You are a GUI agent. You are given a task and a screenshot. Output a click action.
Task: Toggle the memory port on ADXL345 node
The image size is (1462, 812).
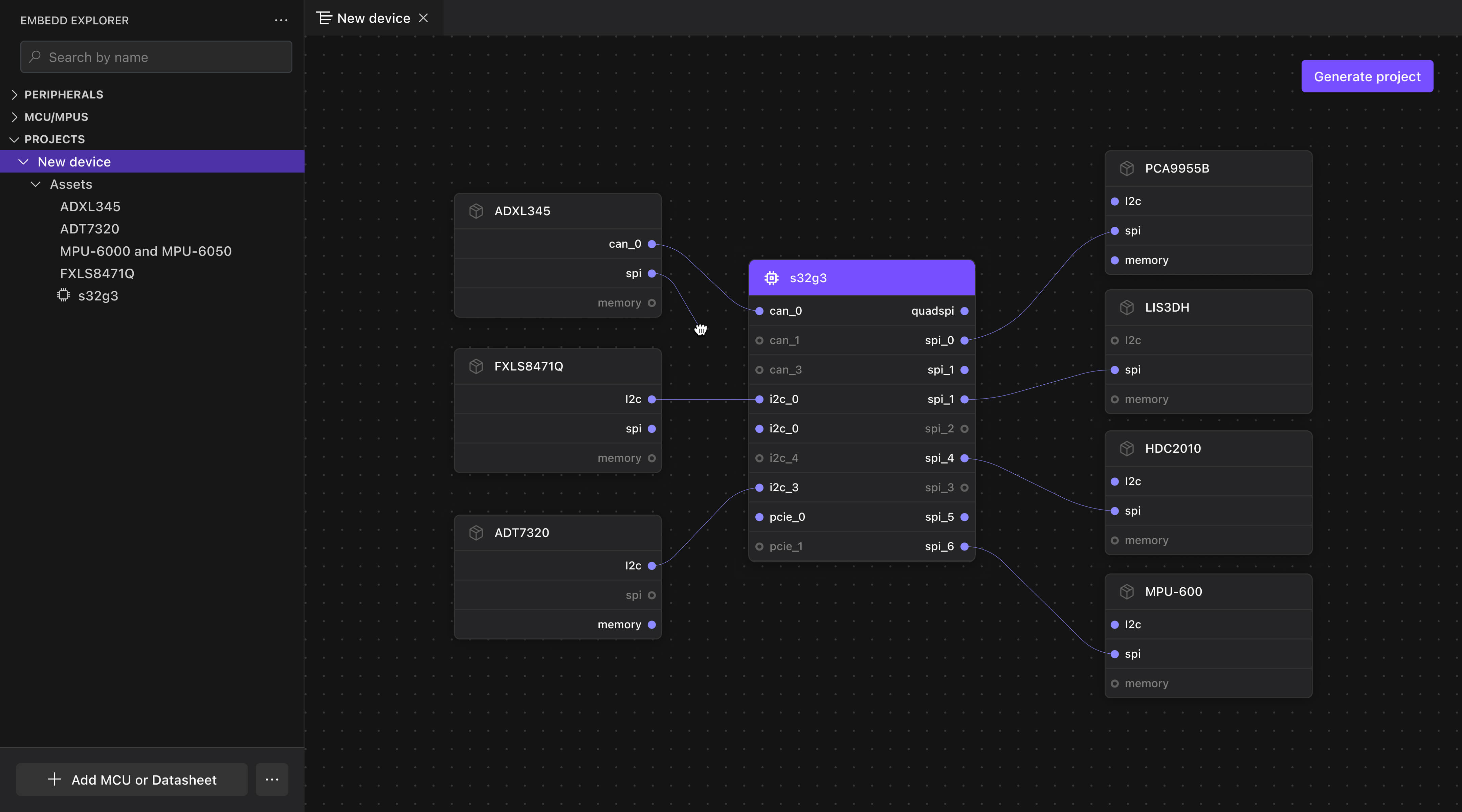coord(651,303)
